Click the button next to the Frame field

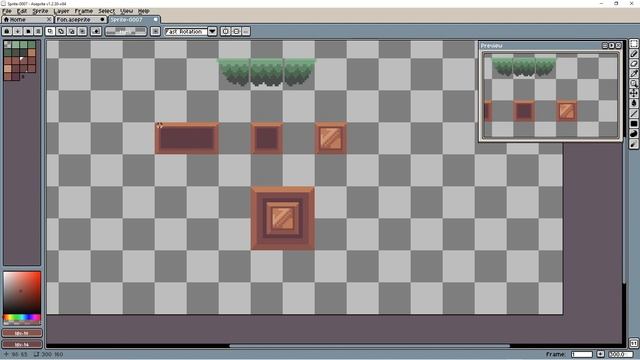600,354
